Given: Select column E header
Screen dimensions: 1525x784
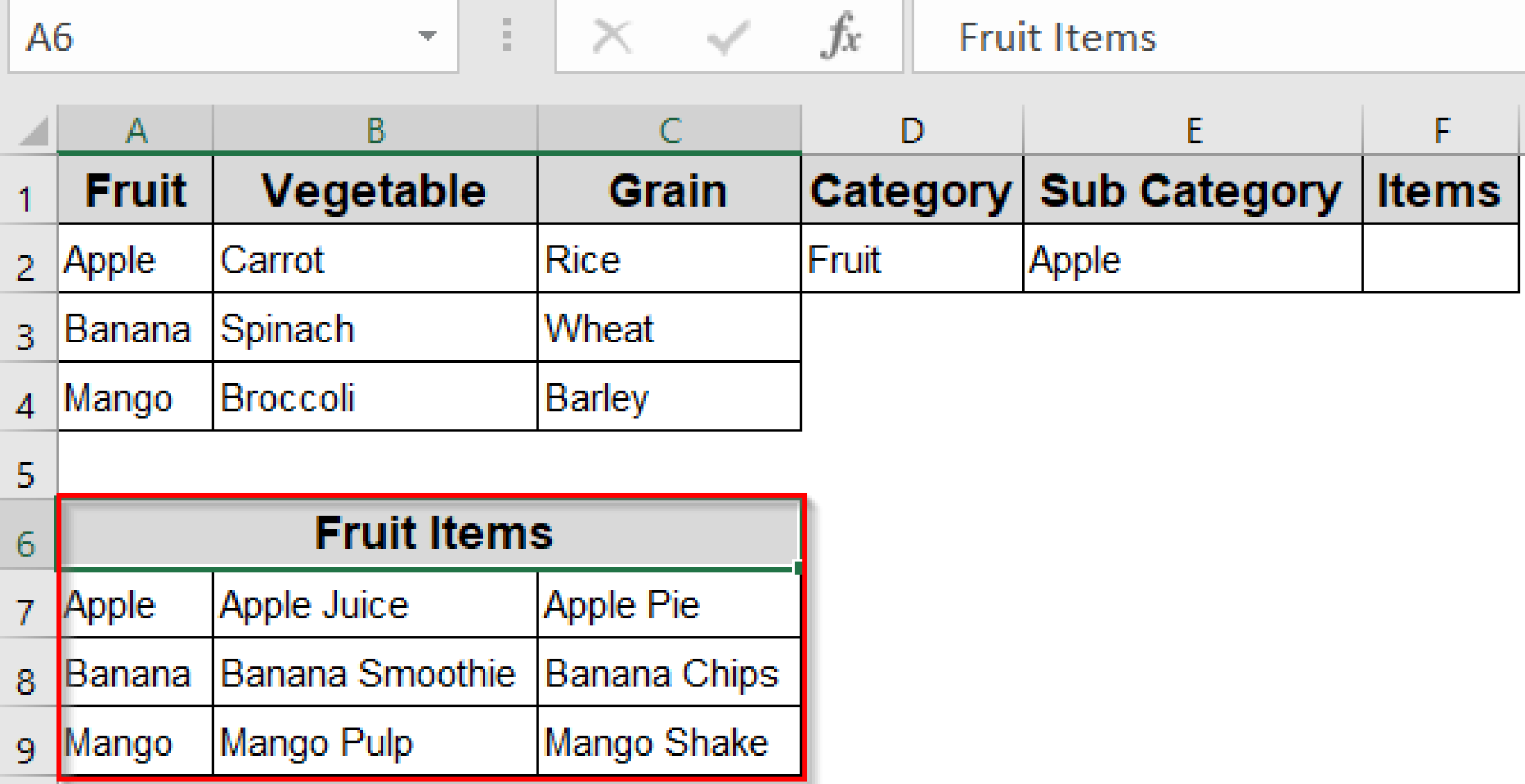Looking at the screenshot, I should [x=1194, y=131].
